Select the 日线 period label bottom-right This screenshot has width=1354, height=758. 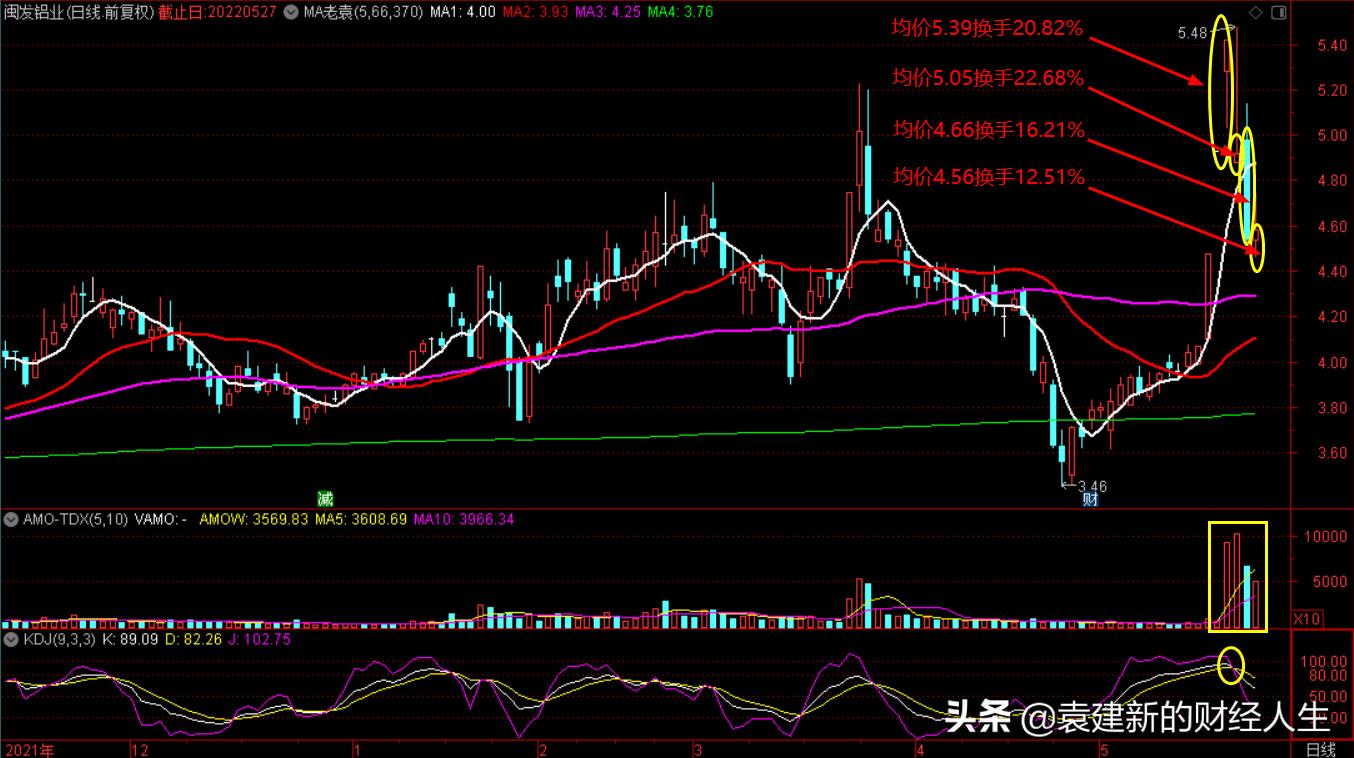pyautogui.click(x=1320, y=749)
